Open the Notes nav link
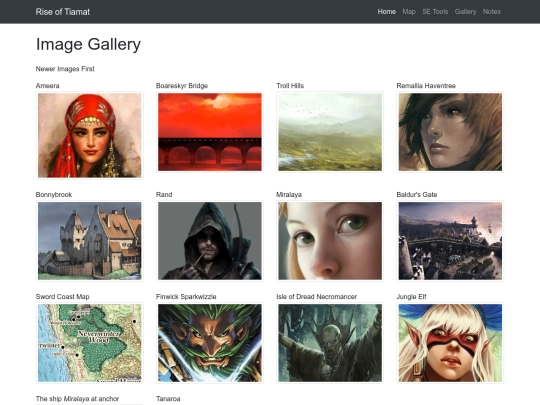The height and width of the screenshot is (405, 540). (x=491, y=12)
